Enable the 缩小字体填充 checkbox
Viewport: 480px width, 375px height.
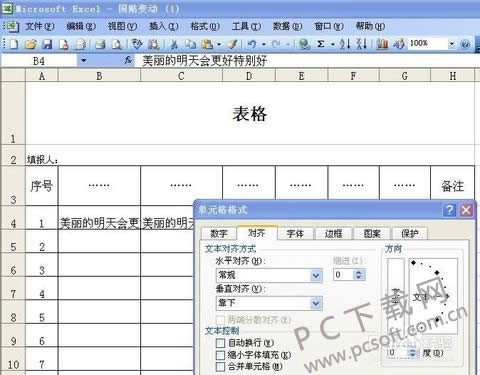pos(220,355)
